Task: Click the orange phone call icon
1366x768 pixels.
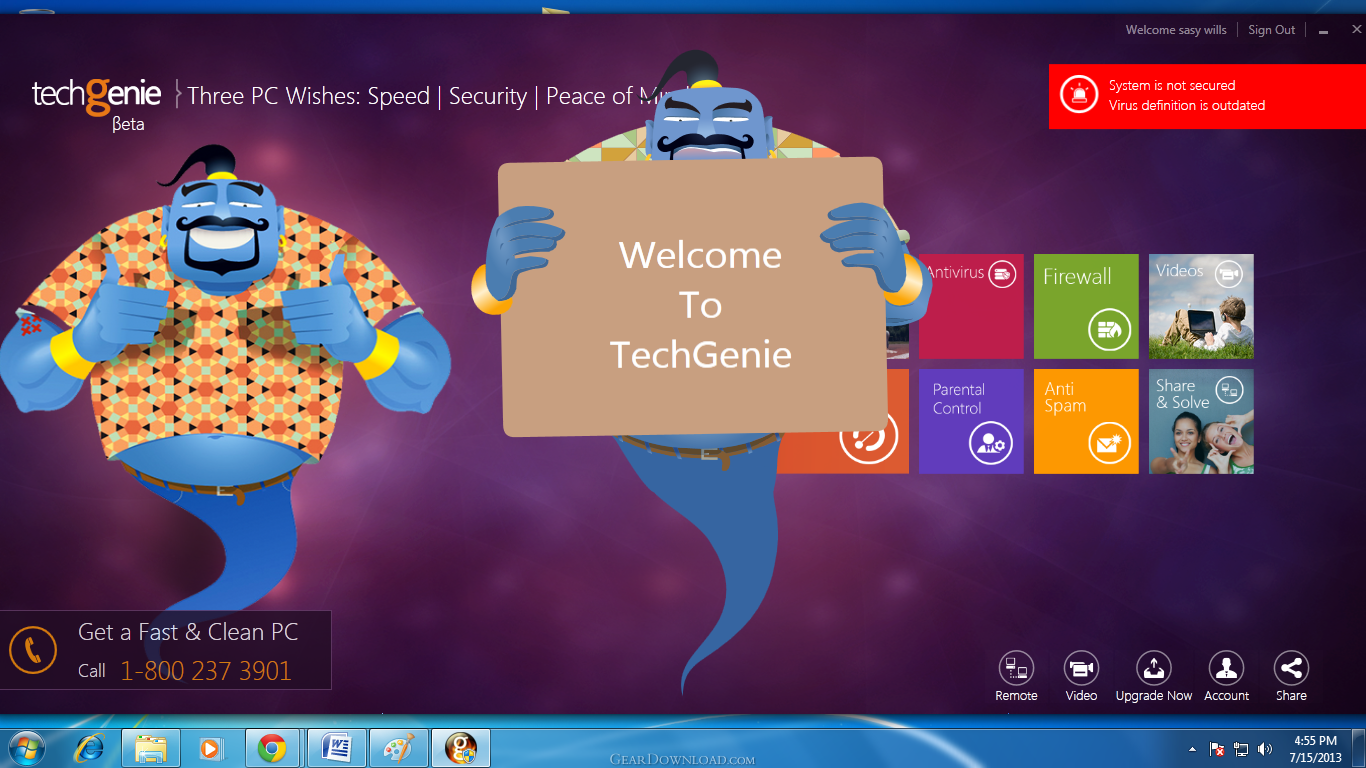Action: click(34, 650)
